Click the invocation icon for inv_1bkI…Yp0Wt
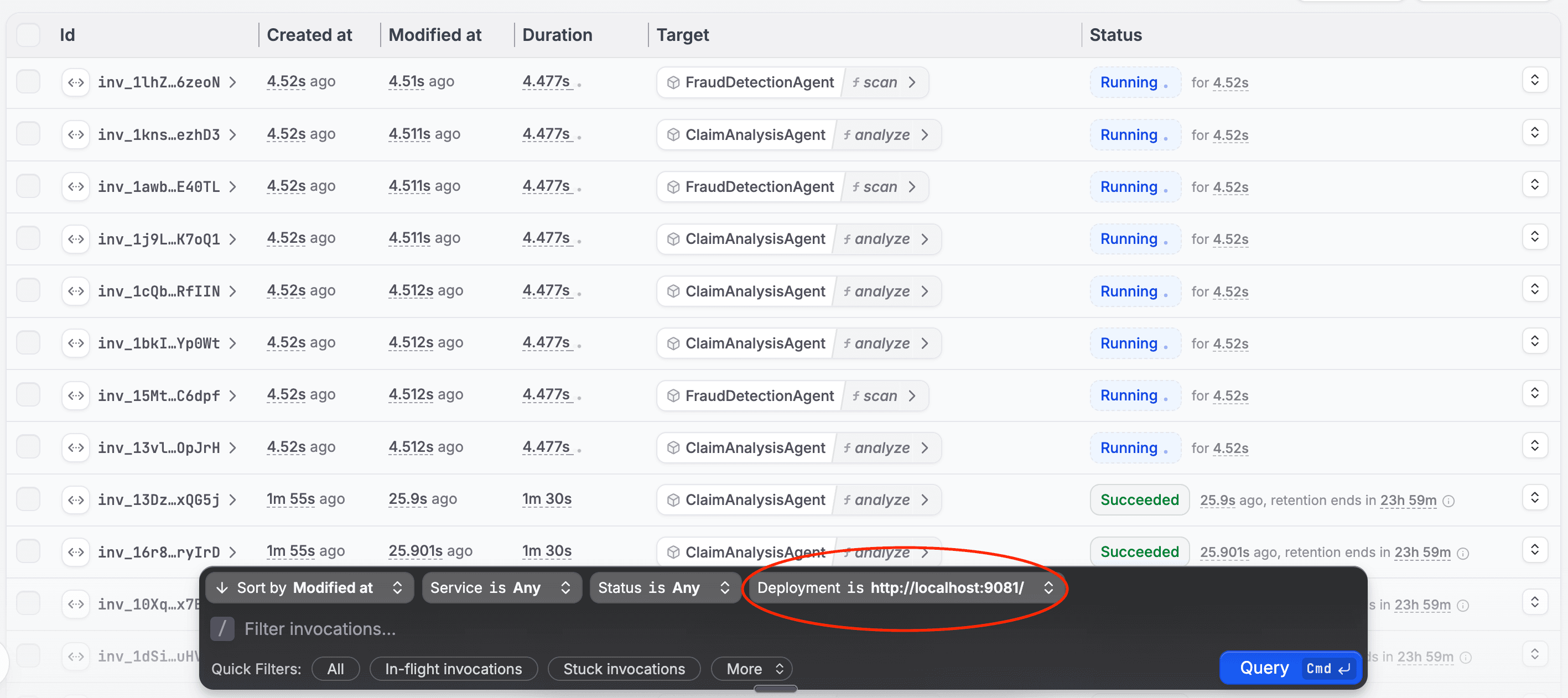 tap(76, 343)
